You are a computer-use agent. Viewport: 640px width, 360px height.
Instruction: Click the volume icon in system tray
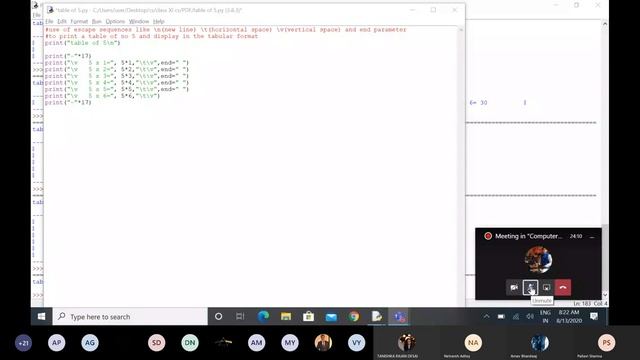point(530,316)
